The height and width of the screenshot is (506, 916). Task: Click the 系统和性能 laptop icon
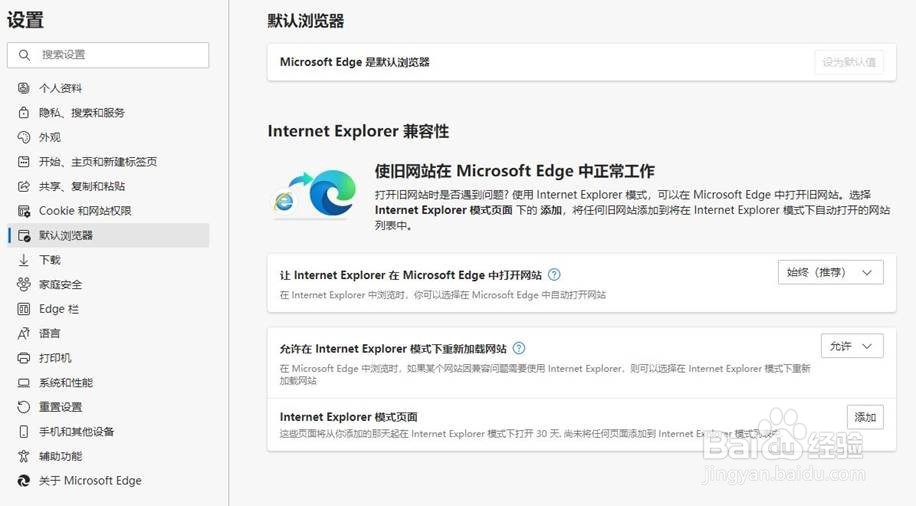(x=23, y=383)
